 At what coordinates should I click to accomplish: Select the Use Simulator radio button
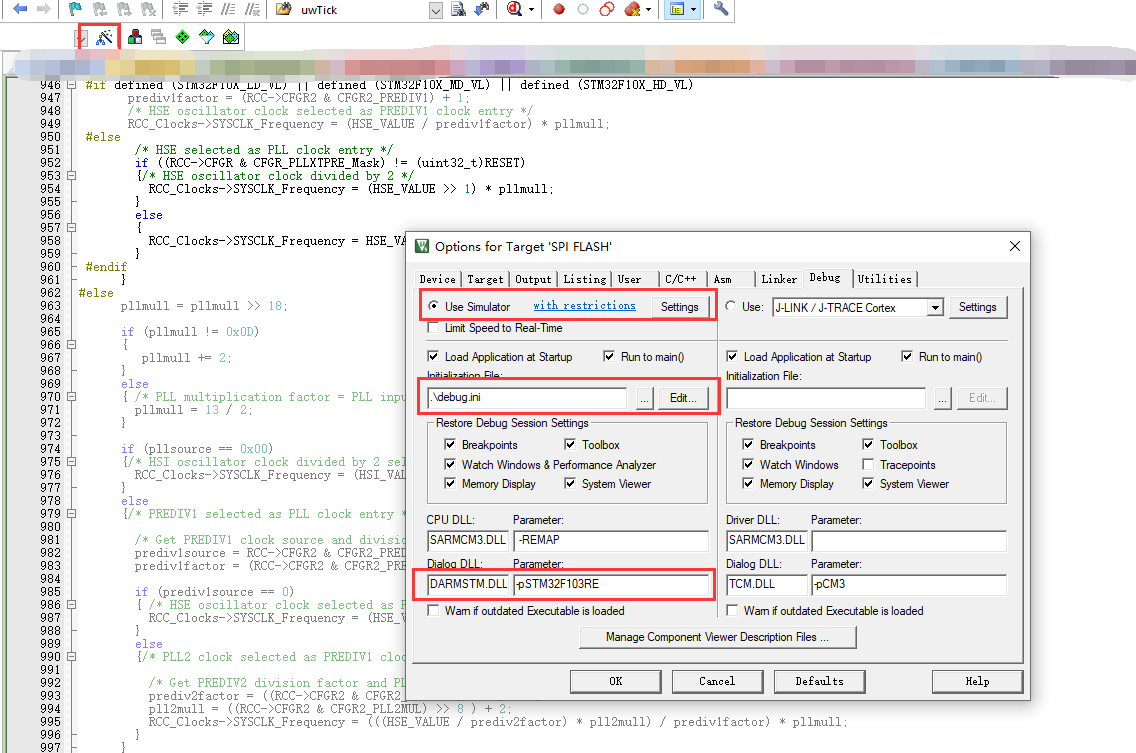point(433,306)
